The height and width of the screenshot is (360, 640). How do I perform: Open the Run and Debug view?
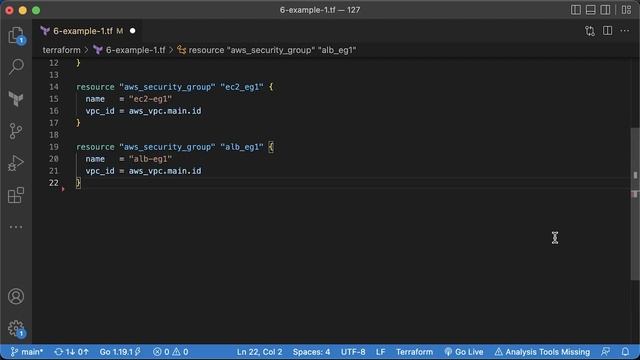click(x=16, y=163)
